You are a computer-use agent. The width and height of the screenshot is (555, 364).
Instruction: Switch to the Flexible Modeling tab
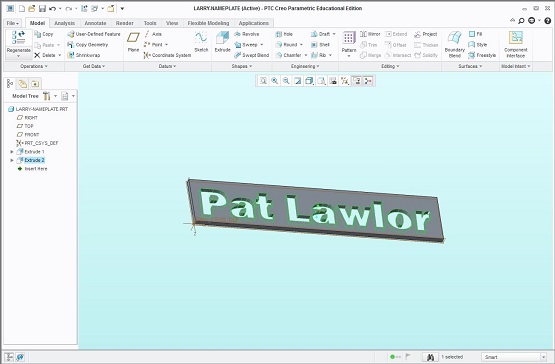click(208, 23)
